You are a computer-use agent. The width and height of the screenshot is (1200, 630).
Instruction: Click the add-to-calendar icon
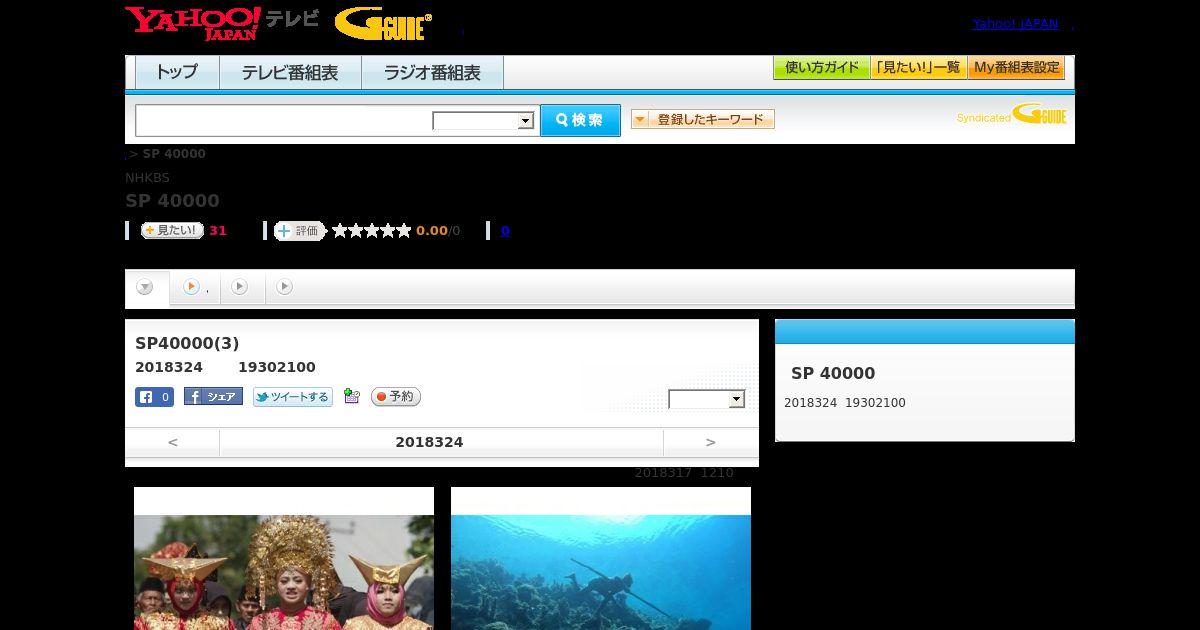pyautogui.click(x=351, y=396)
